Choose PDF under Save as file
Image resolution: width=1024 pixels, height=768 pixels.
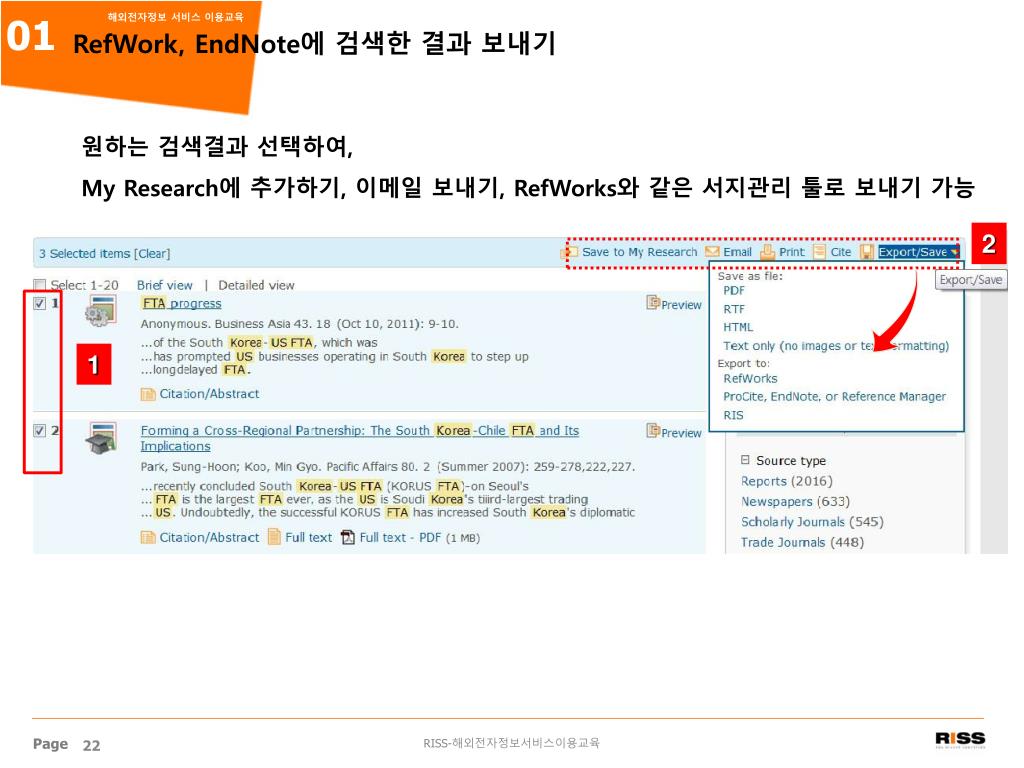click(x=733, y=291)
